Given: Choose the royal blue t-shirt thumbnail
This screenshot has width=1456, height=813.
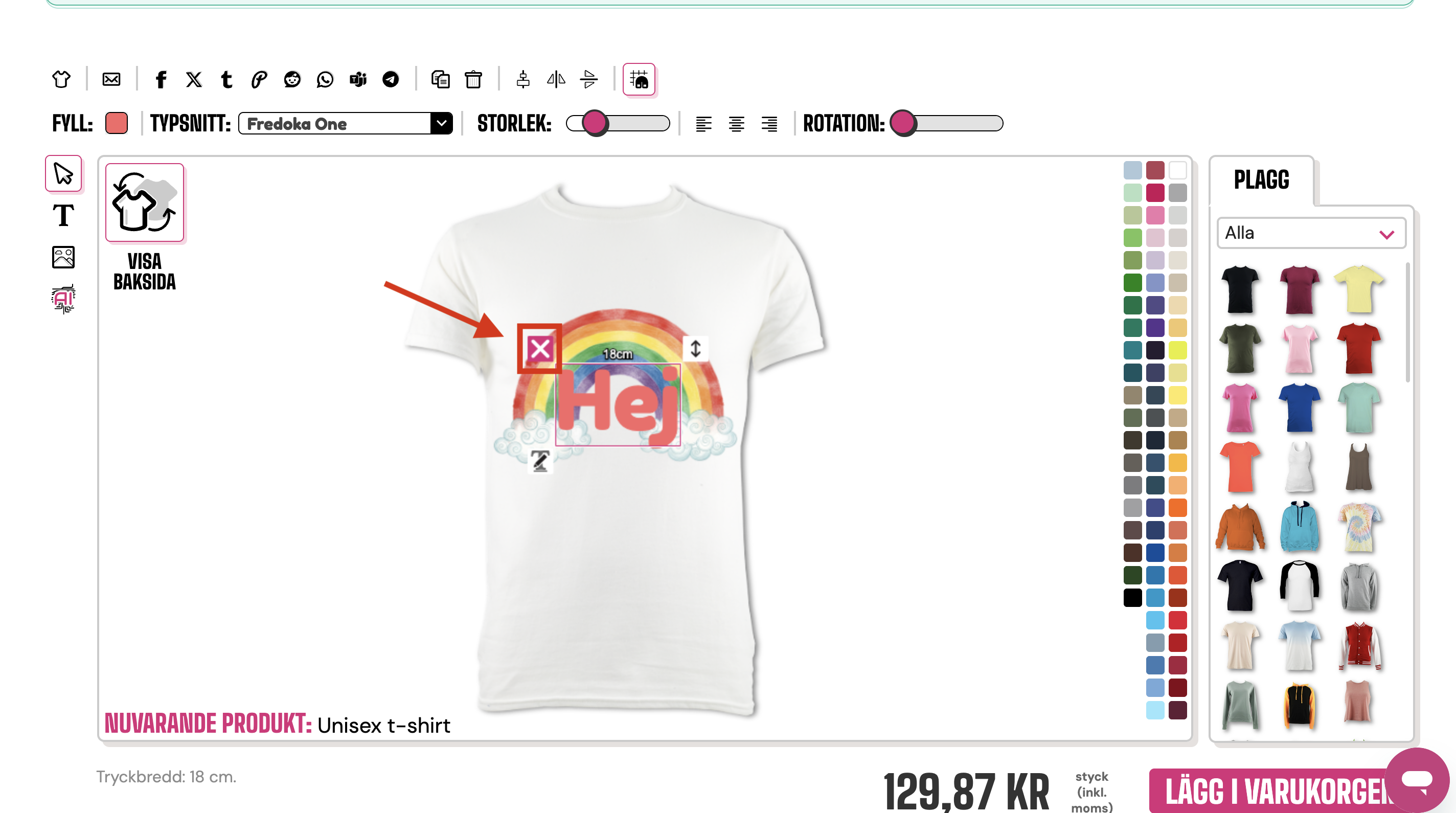Looking at the screenshot, I should (x=1299, y=407).
